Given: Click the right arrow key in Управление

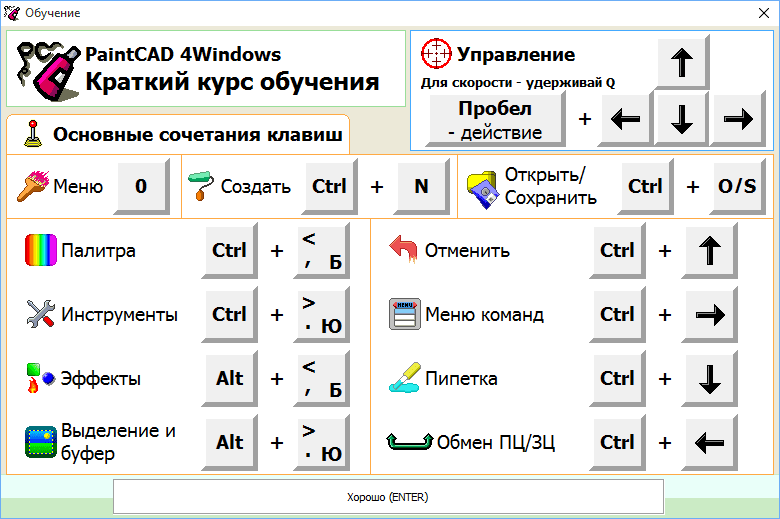Looking at the screenshot, I should coord(738,119).
